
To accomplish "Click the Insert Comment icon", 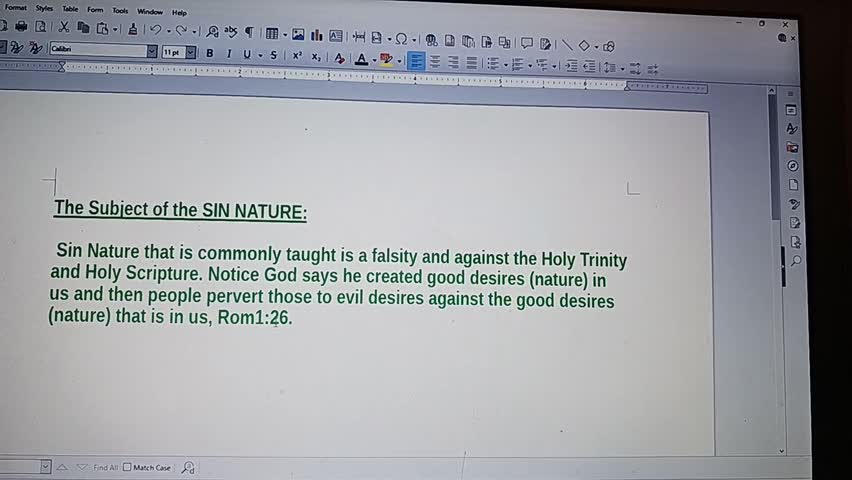I will click(527, 43).
